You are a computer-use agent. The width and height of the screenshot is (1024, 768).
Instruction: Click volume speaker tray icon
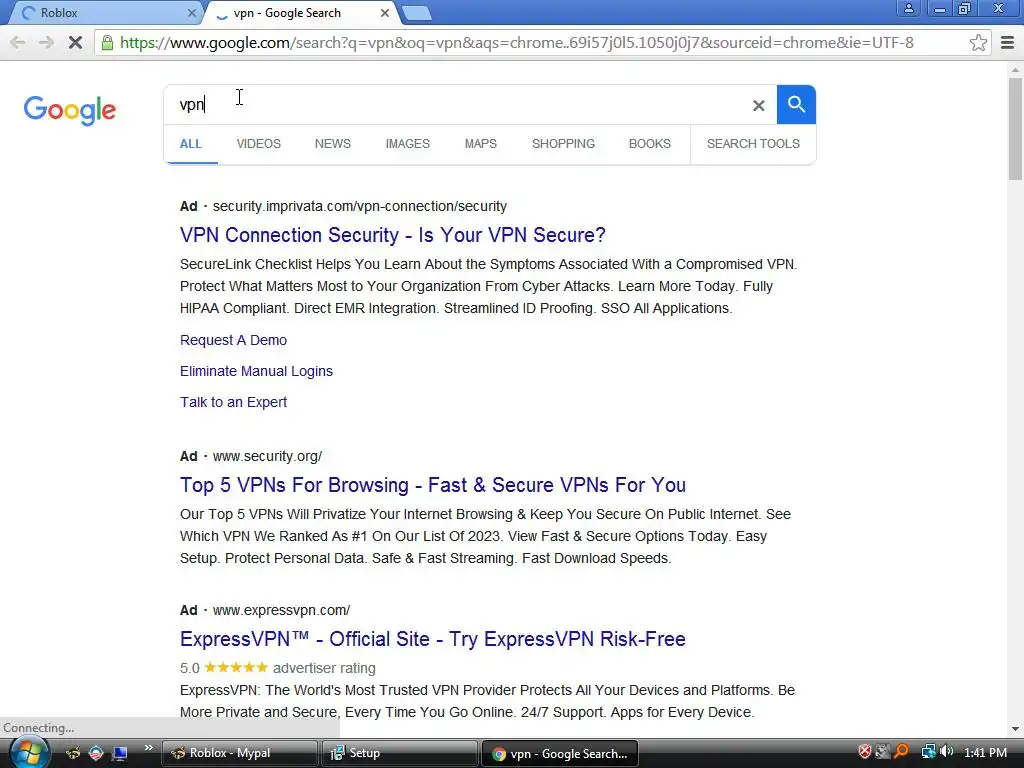[x=946, y=752]
